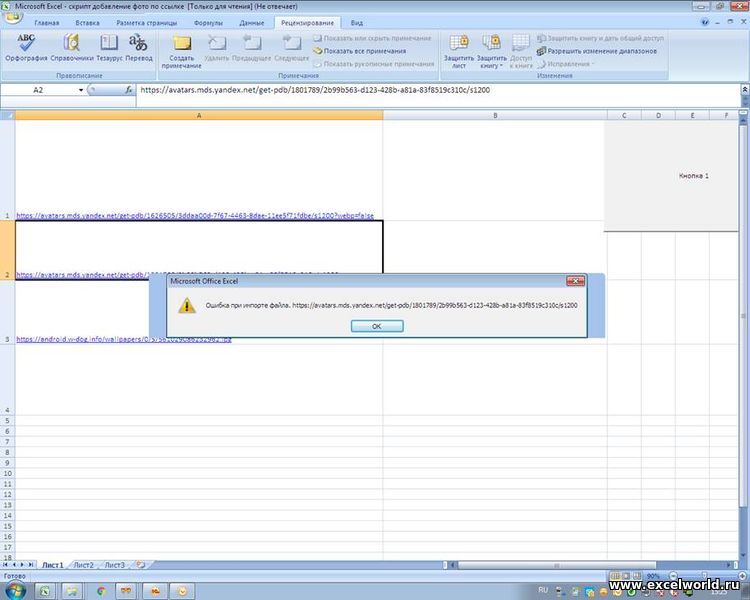The width and height of the screenshot is (750, 600).
Task: Open the Разметка страницы tab
Action: tap(147, 22)
